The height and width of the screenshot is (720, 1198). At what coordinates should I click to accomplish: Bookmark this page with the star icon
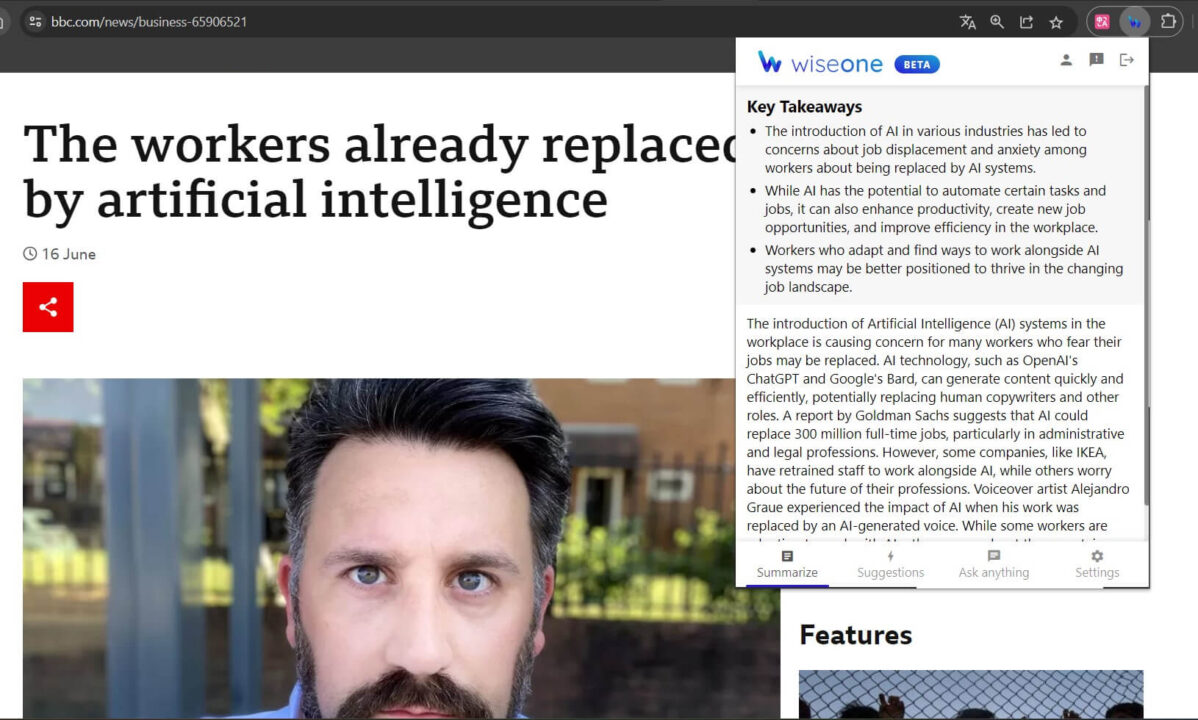1056,22
